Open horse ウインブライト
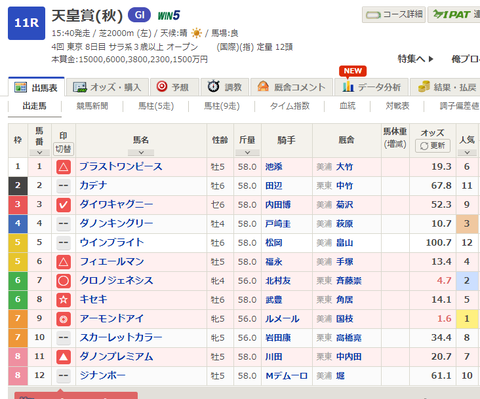 pos(111,243)
